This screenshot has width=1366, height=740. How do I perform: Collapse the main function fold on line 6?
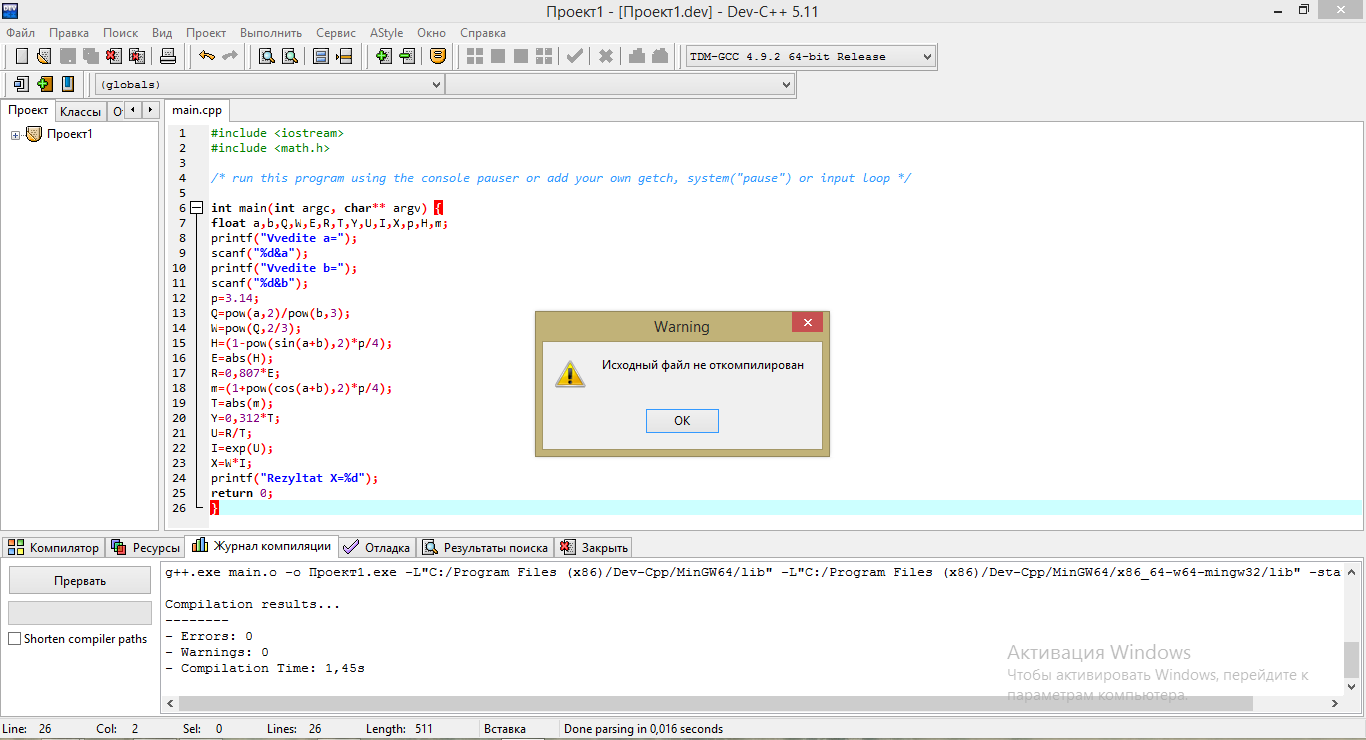click(197, 208)
